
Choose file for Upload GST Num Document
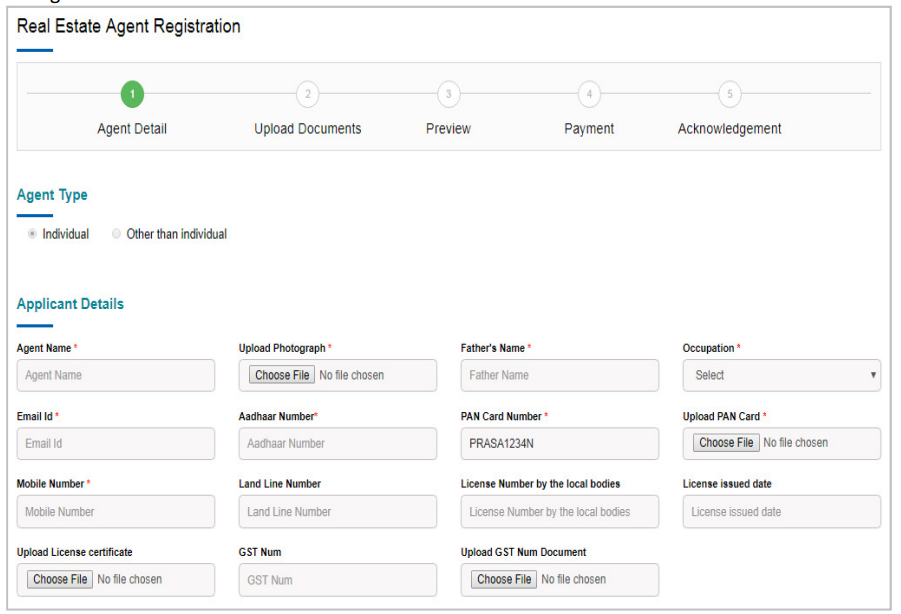point(504,579)
